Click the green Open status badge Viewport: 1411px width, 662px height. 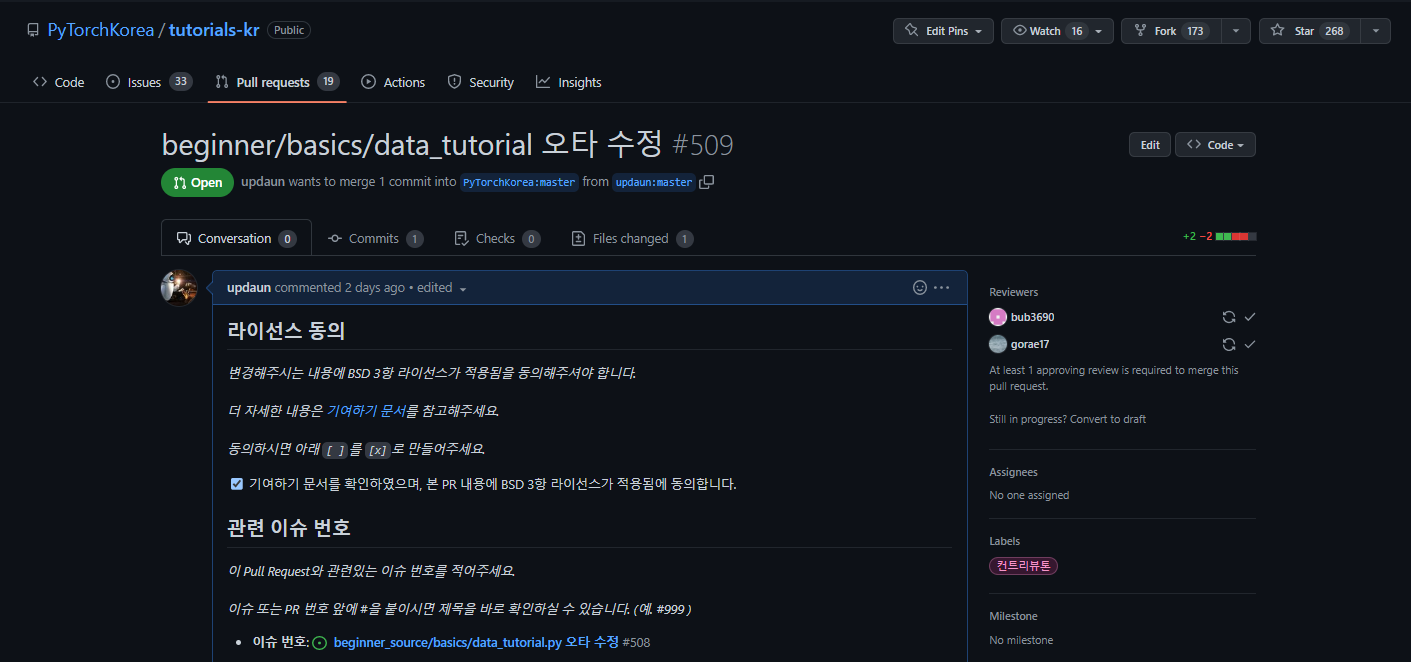[x=197, y=182]
